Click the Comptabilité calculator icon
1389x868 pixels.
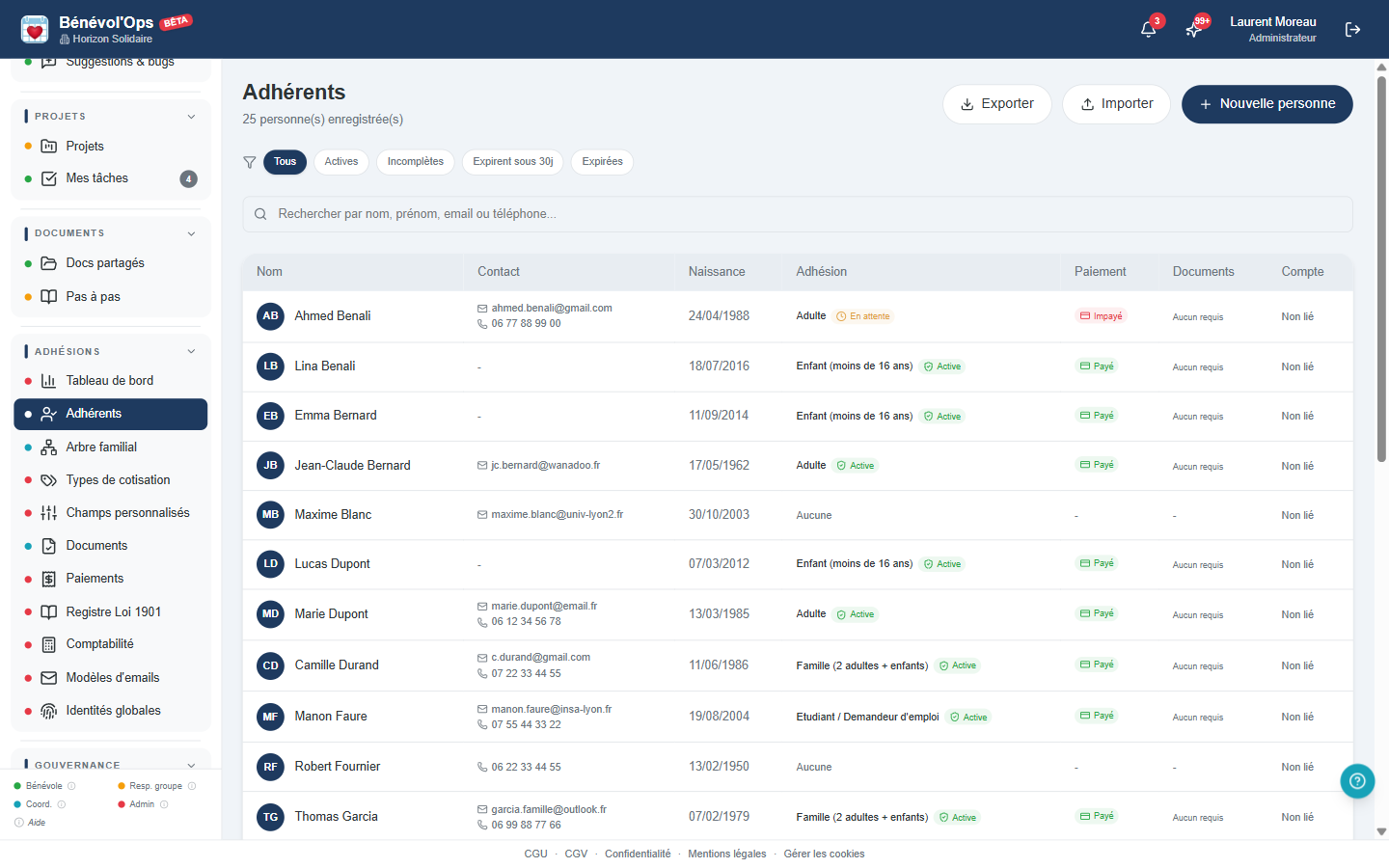click(49, 644)
